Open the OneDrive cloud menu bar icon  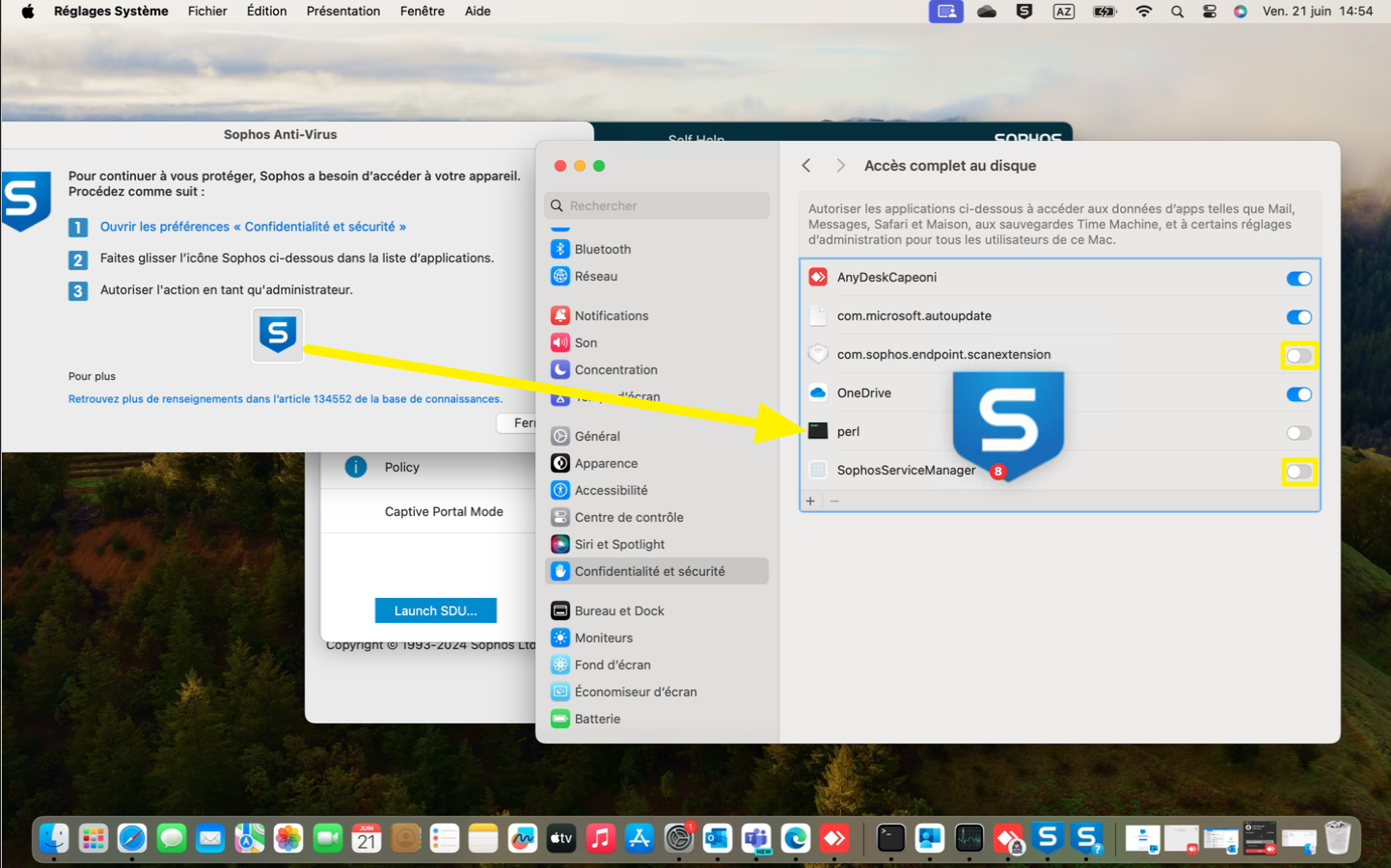tap(986, 12)
